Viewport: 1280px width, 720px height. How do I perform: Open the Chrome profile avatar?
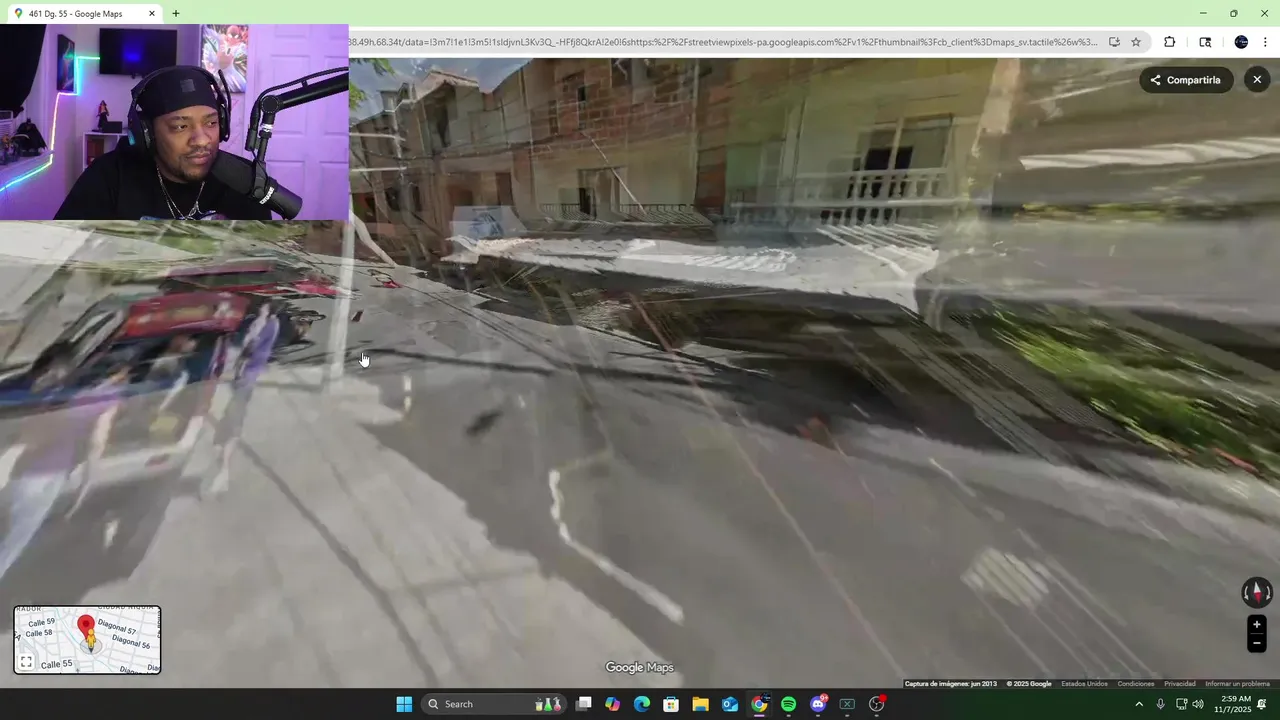point(1241,42)
